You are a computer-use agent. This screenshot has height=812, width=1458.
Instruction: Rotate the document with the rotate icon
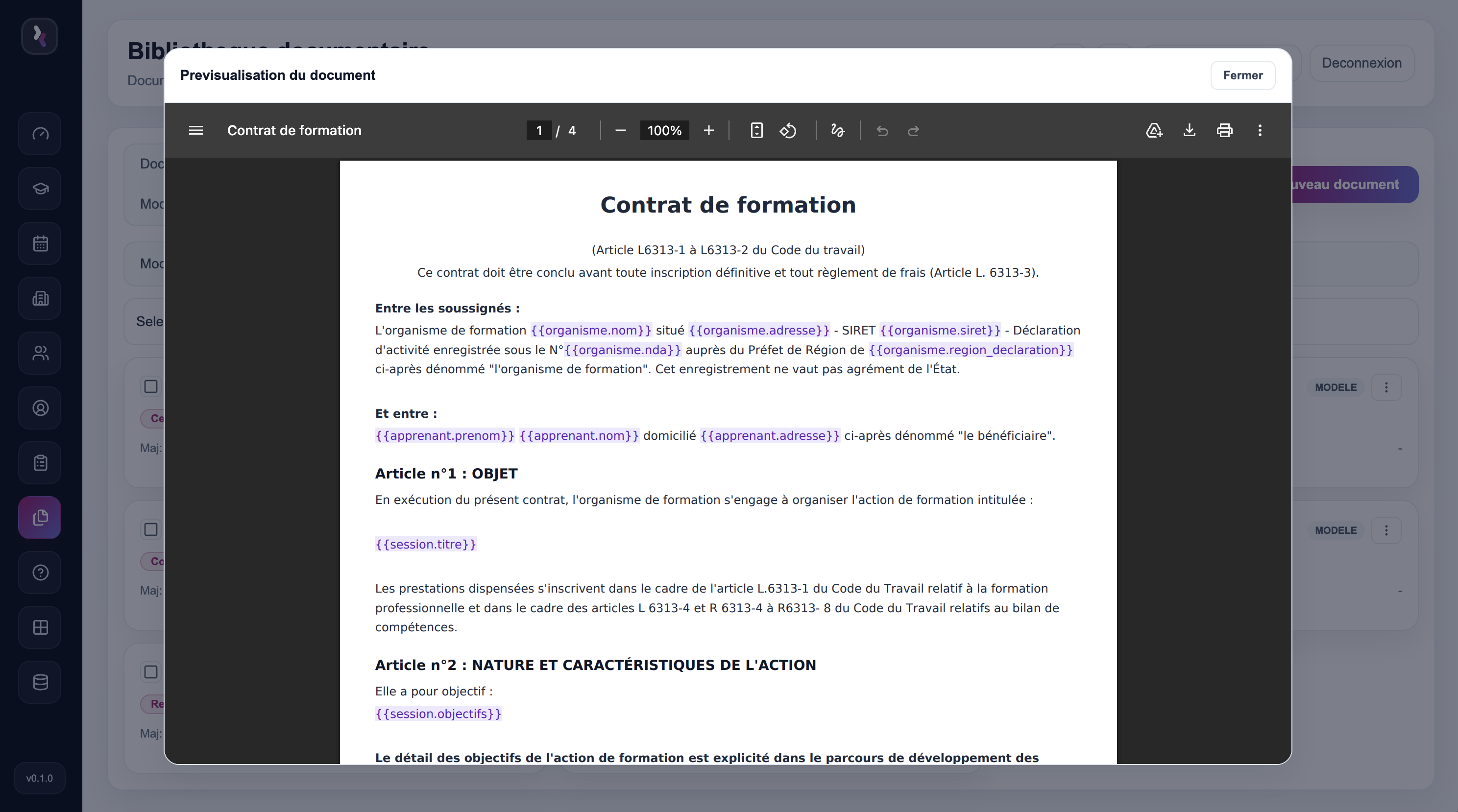(x=788, y=131)
